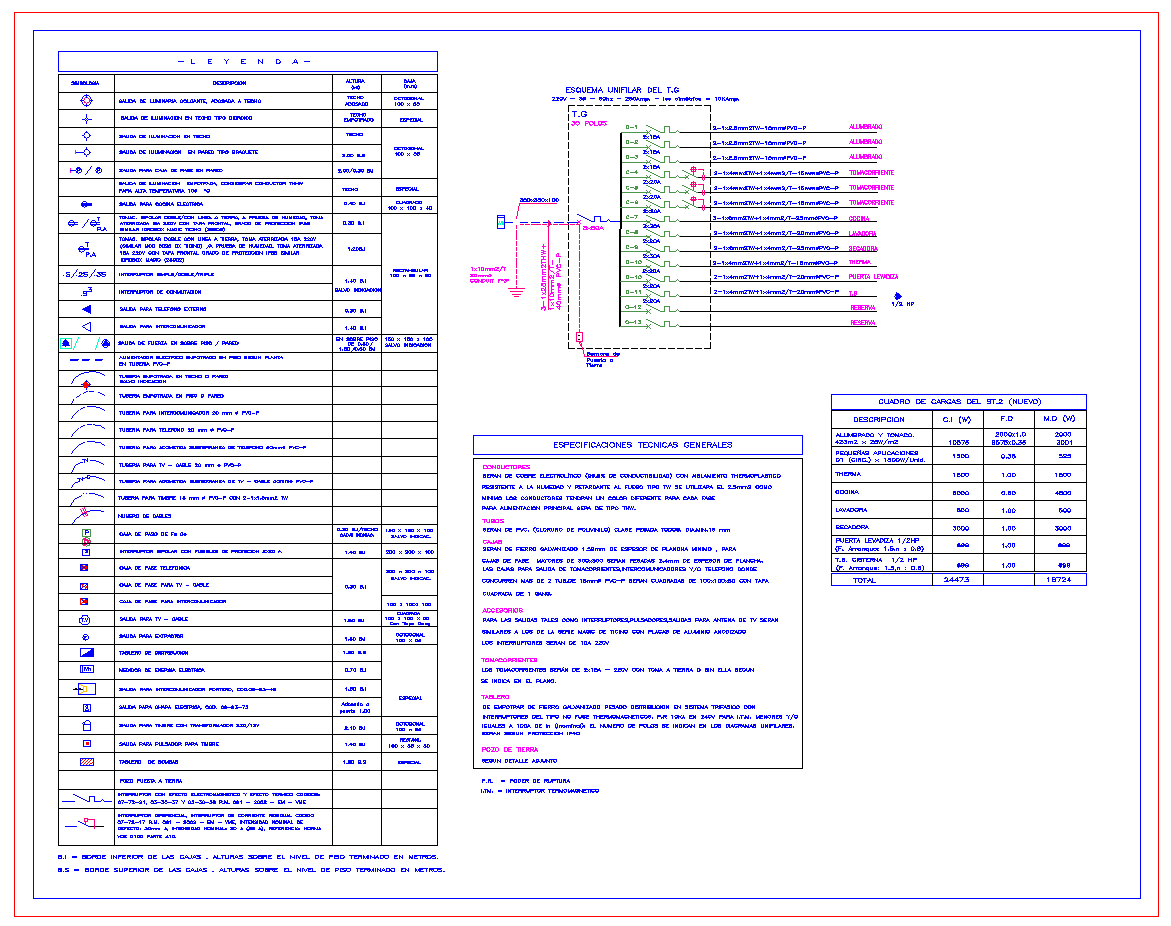Image resolution: width=1171 pixels, height=926 pixels.
Task: Click the hollow triangle intercom outlet symbol
Action: pyautogui.click(x=86, y=327)
